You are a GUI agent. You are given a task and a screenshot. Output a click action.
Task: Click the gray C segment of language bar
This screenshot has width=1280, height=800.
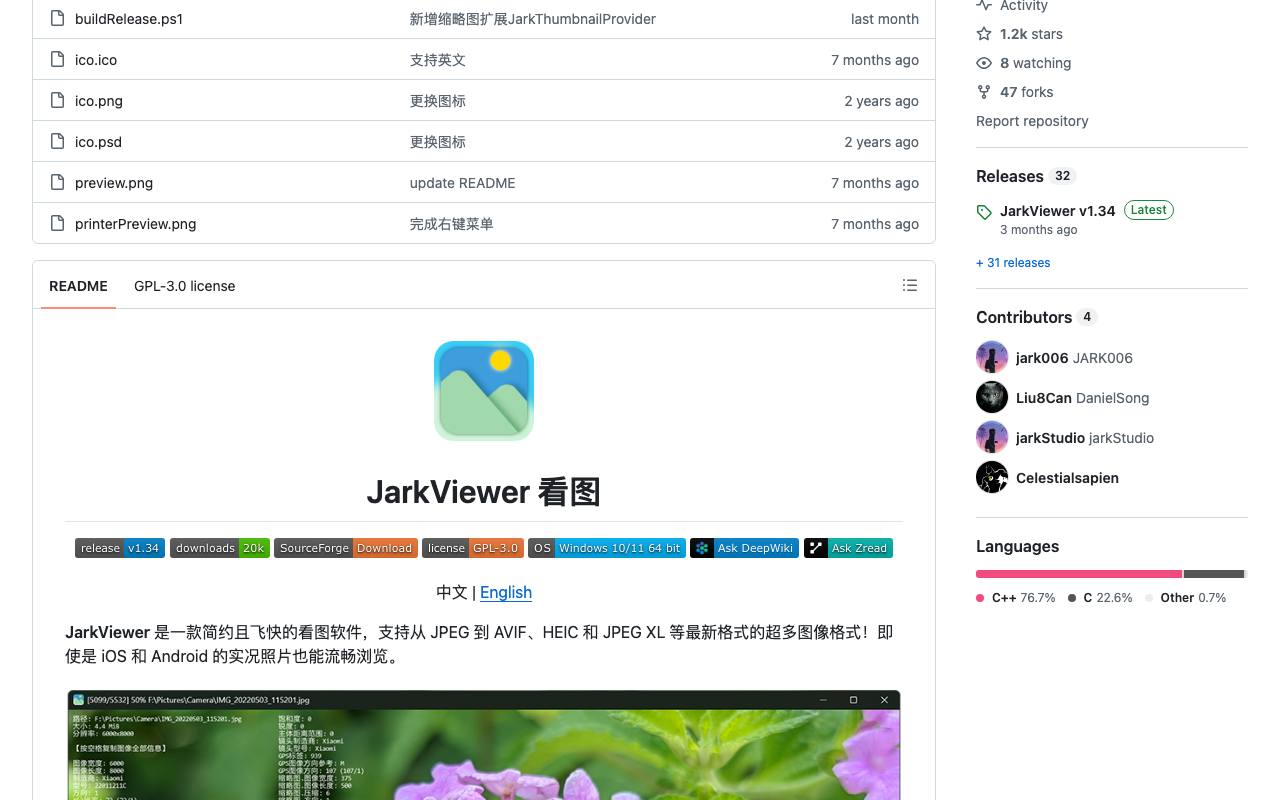[x=1214, y=574]
